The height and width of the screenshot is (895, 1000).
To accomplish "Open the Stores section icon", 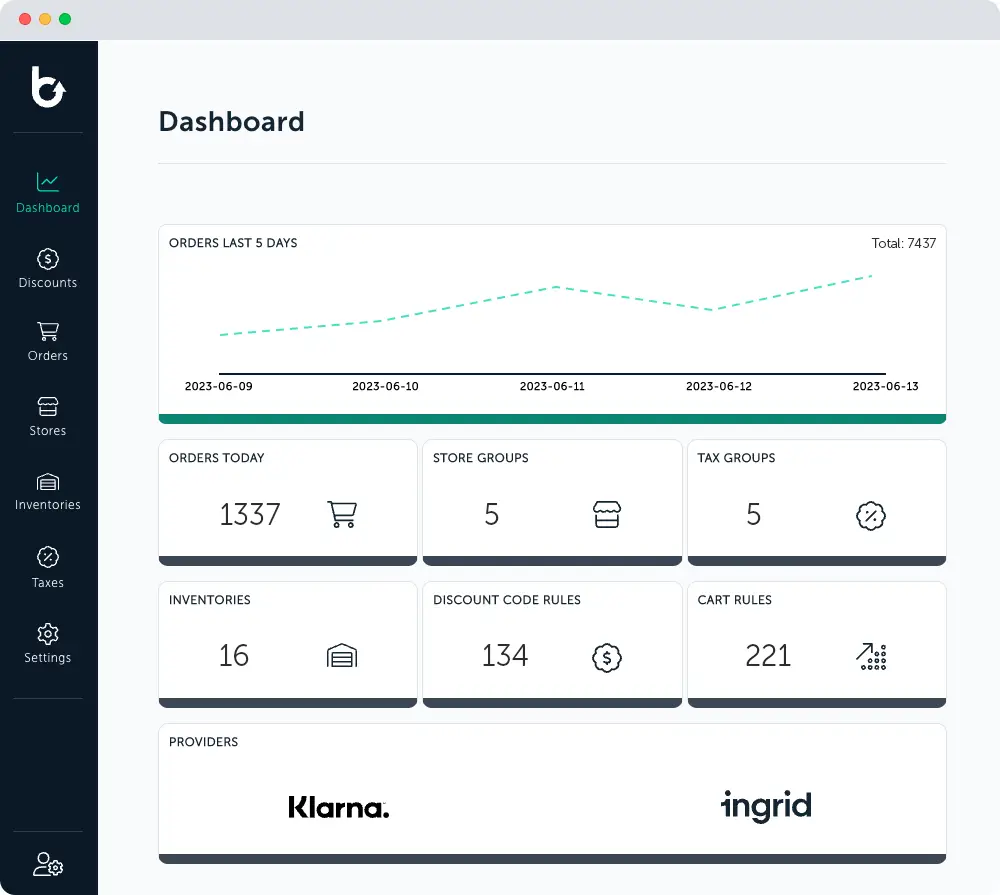I will [47, 407].
